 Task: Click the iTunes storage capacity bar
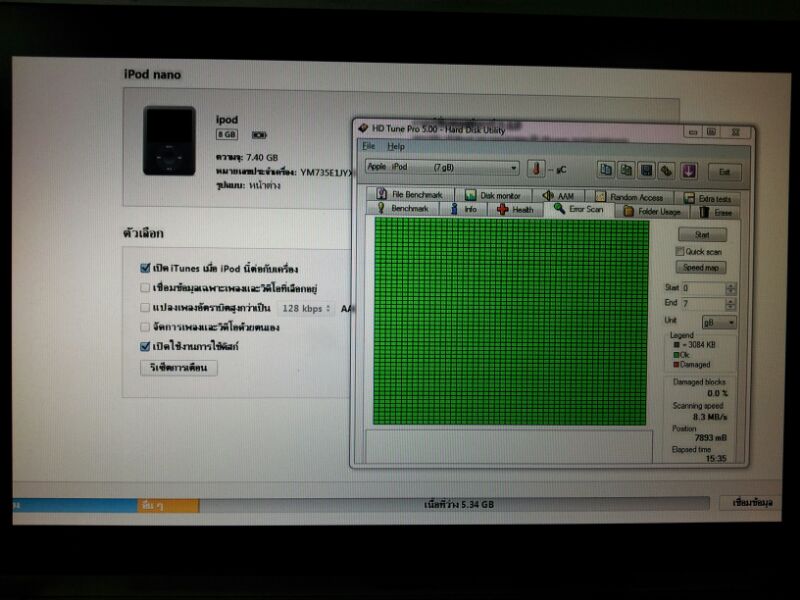pos(360,504)
